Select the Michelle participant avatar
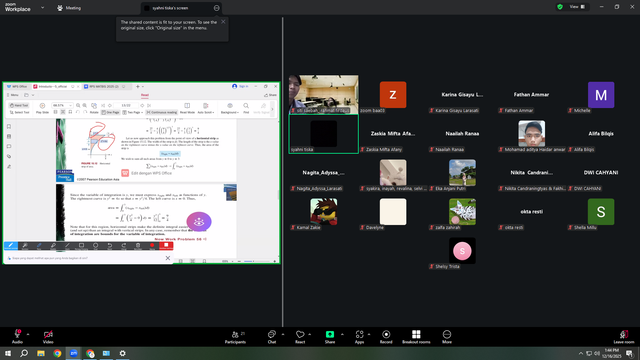 pyautogui.click(x=601, y=95)
